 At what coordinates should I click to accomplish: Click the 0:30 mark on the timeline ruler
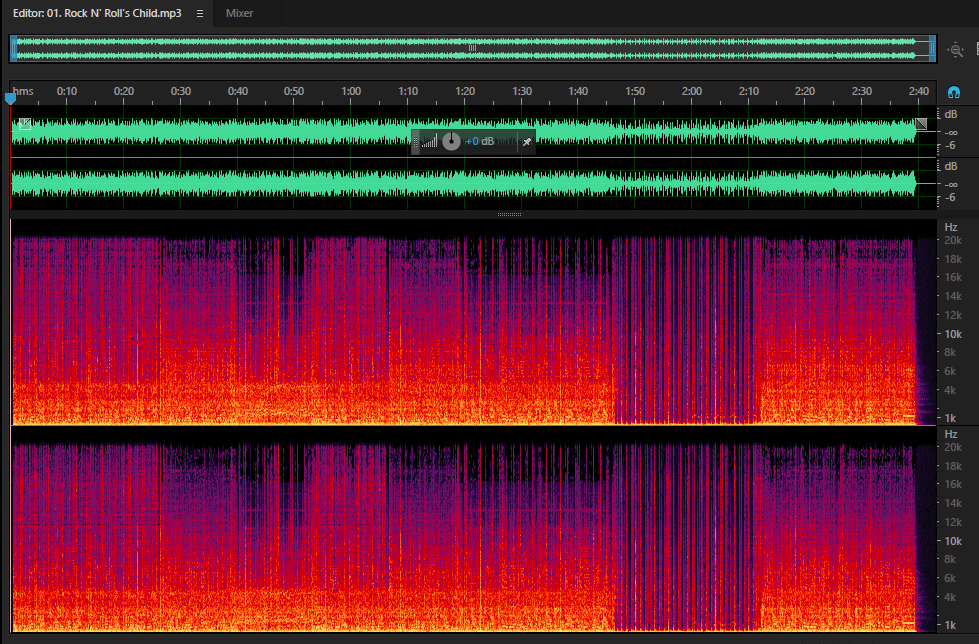click(180, 91)
